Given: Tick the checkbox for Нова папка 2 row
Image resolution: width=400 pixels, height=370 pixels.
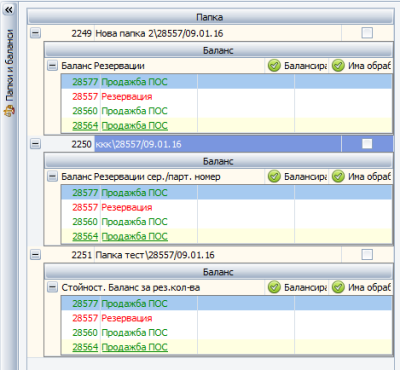Looking at the screenshot, I should (x=367, y=33).
